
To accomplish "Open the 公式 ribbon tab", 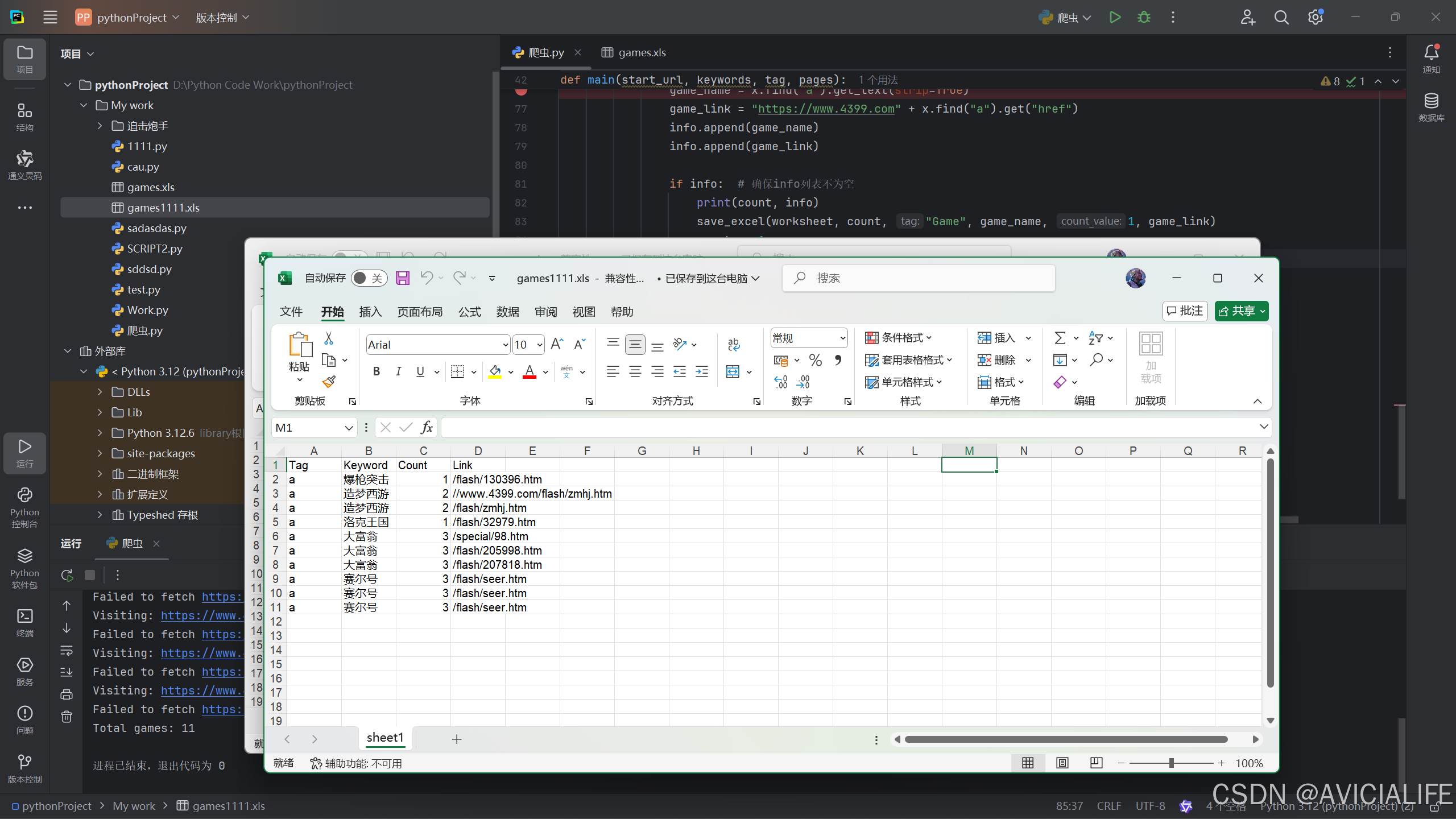I will pos(469,312).
